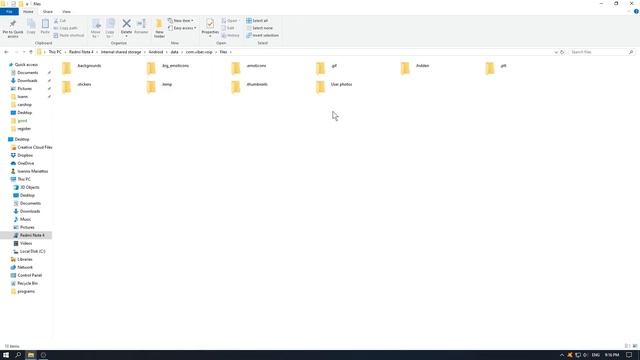
Task: Click the Copy icon in the Clipboard group
Action: click(x=31, y=26)
